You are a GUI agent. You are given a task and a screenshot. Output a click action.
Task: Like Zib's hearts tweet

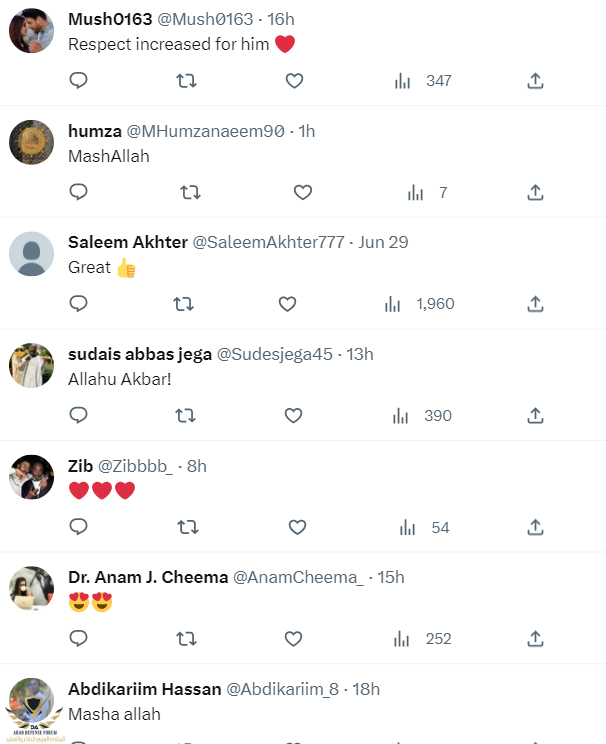tap(297, 527)
